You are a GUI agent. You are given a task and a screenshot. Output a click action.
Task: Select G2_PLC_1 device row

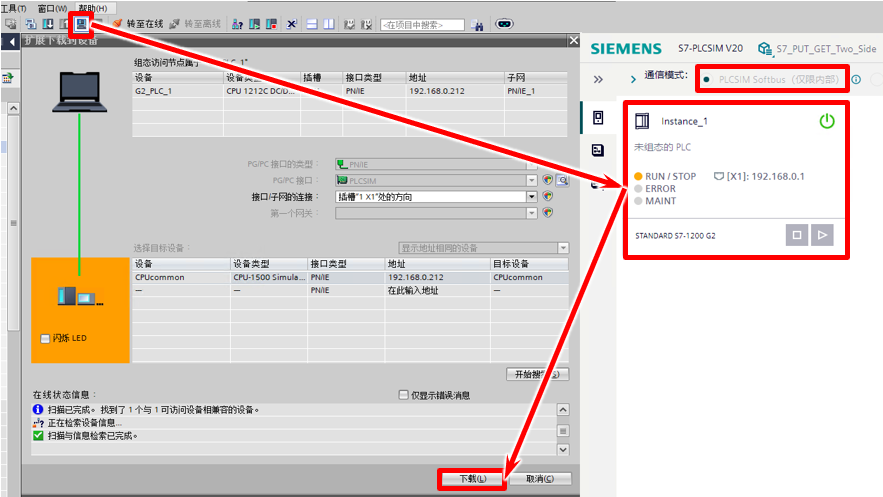click(x=349, y=91)
